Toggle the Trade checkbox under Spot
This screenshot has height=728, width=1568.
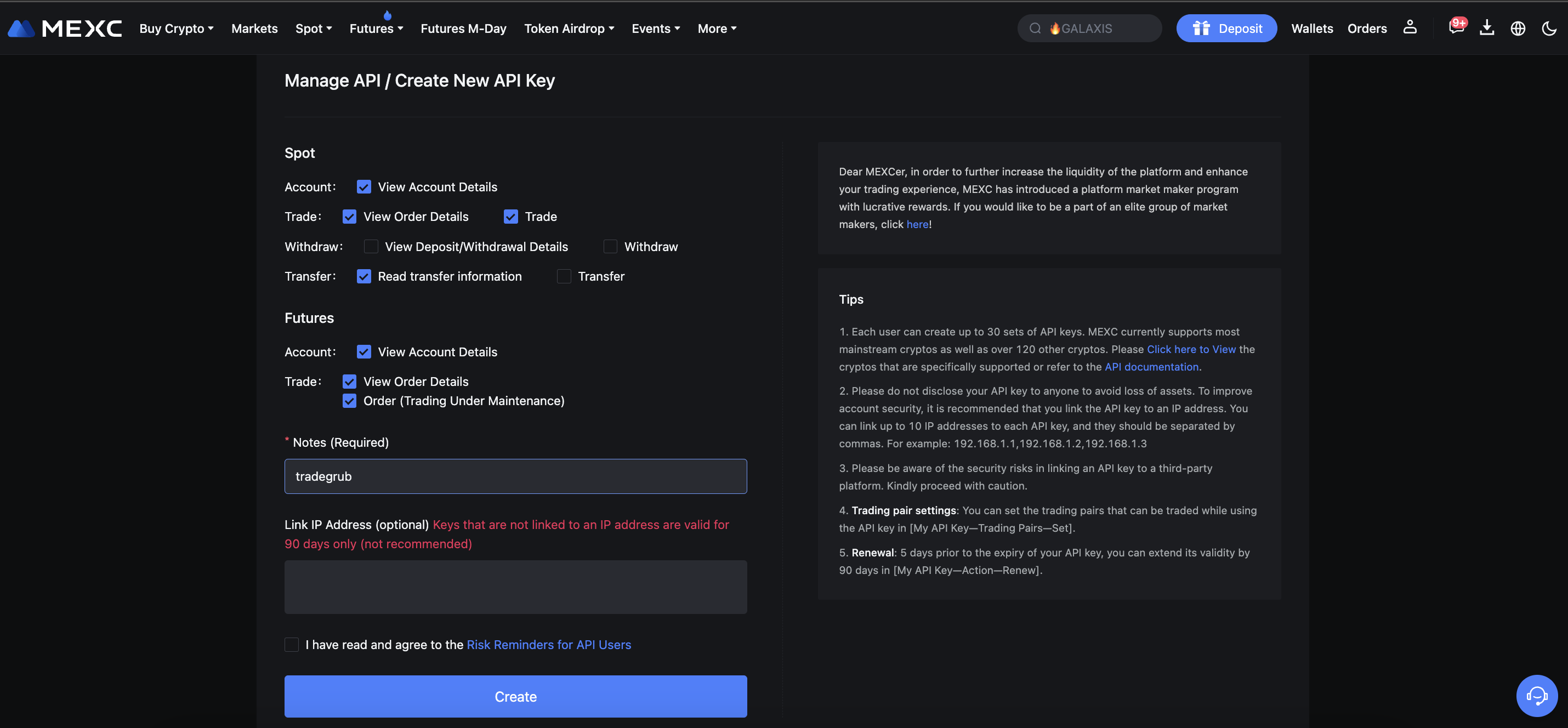coord(511,216)
